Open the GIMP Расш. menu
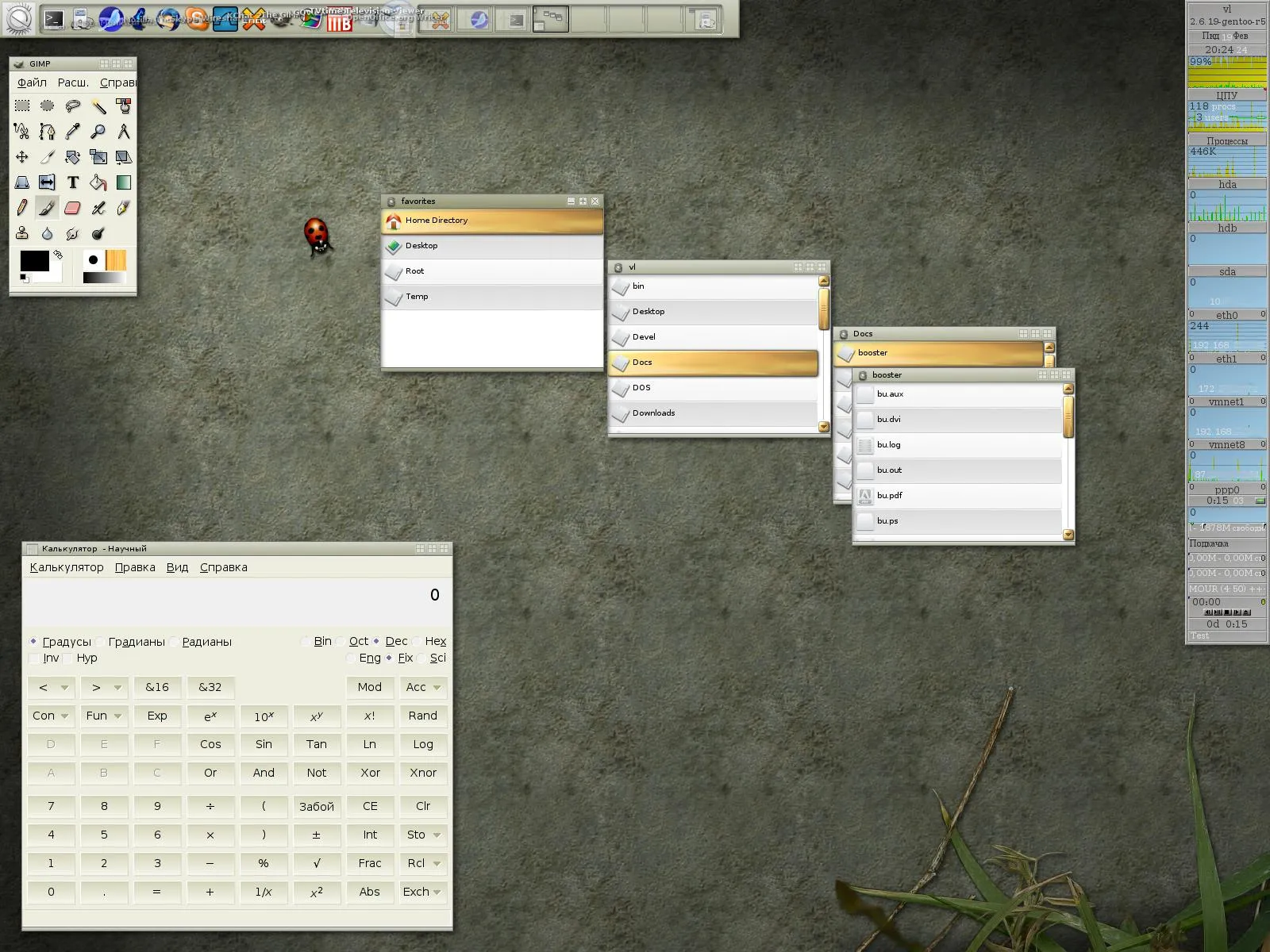 [x=73, y=83]
